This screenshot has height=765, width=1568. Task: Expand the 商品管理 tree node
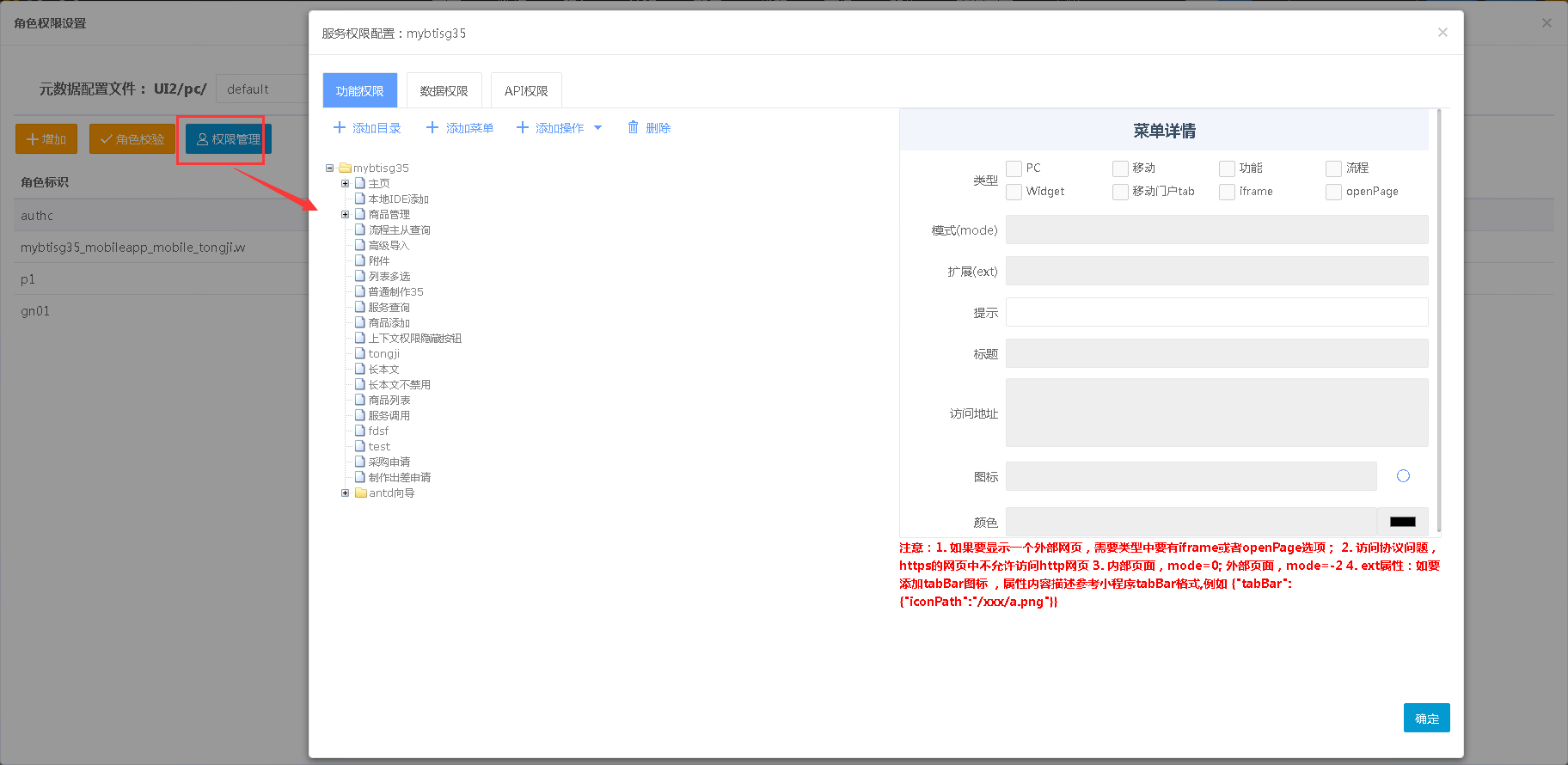(x=346, y=215)
